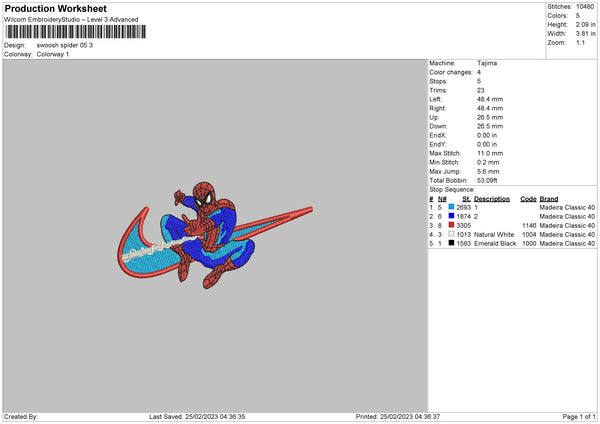Click the Total Bobbin value 53.09ft
600x424 pixels.
coord(487,181)
